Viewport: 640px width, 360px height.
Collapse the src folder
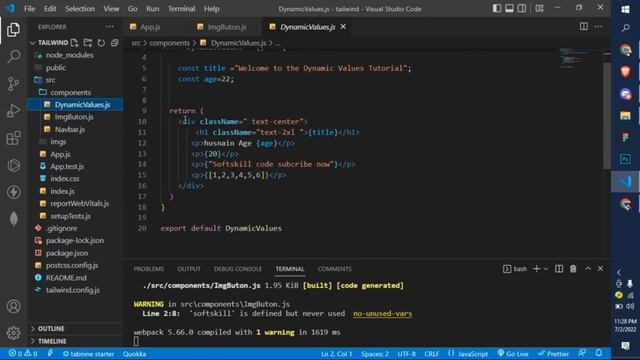pos(50,80)
